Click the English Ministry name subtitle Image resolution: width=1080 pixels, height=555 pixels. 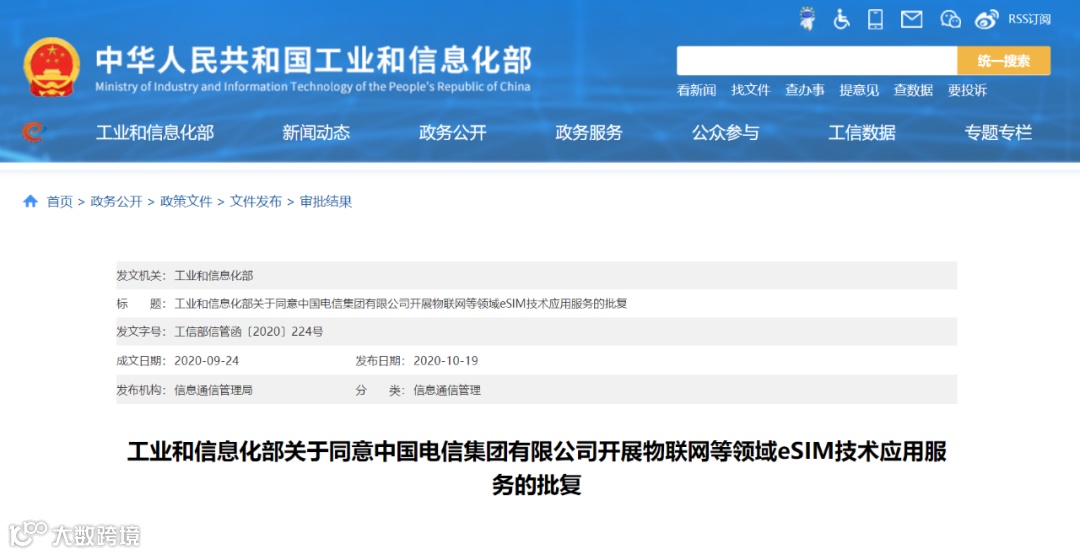tap(313, 87)
